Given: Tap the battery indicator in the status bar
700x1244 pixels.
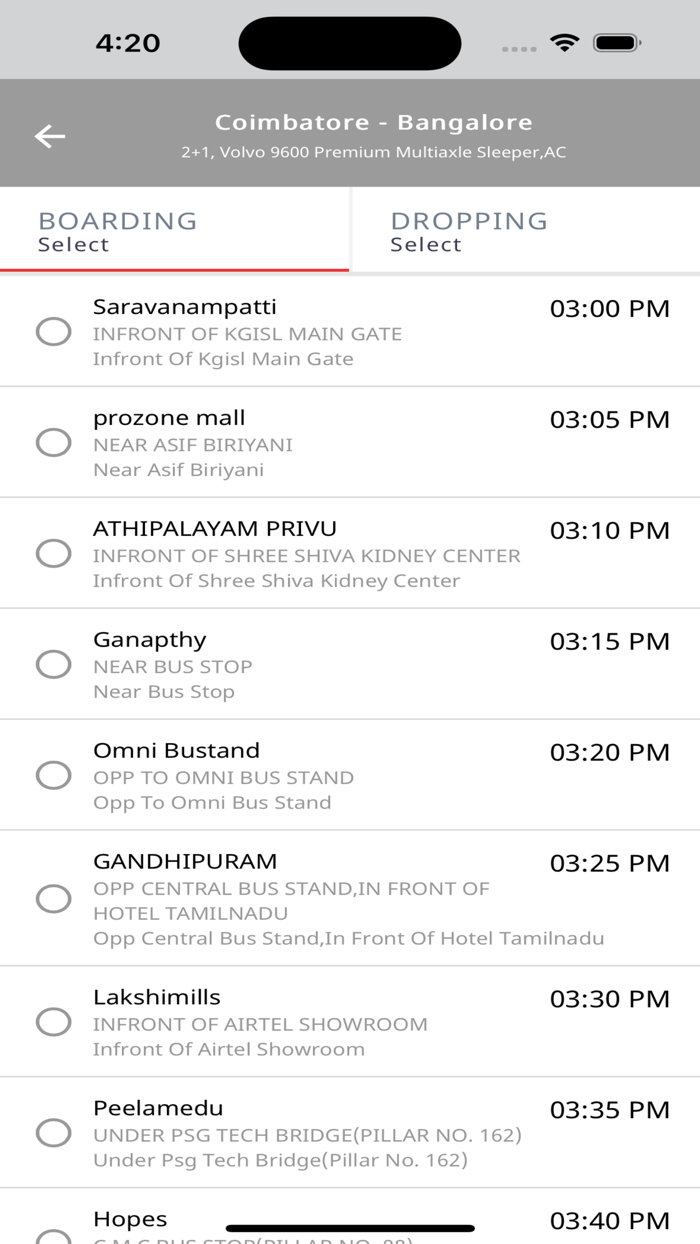Looking at the screenshot, I should point(614,43).
